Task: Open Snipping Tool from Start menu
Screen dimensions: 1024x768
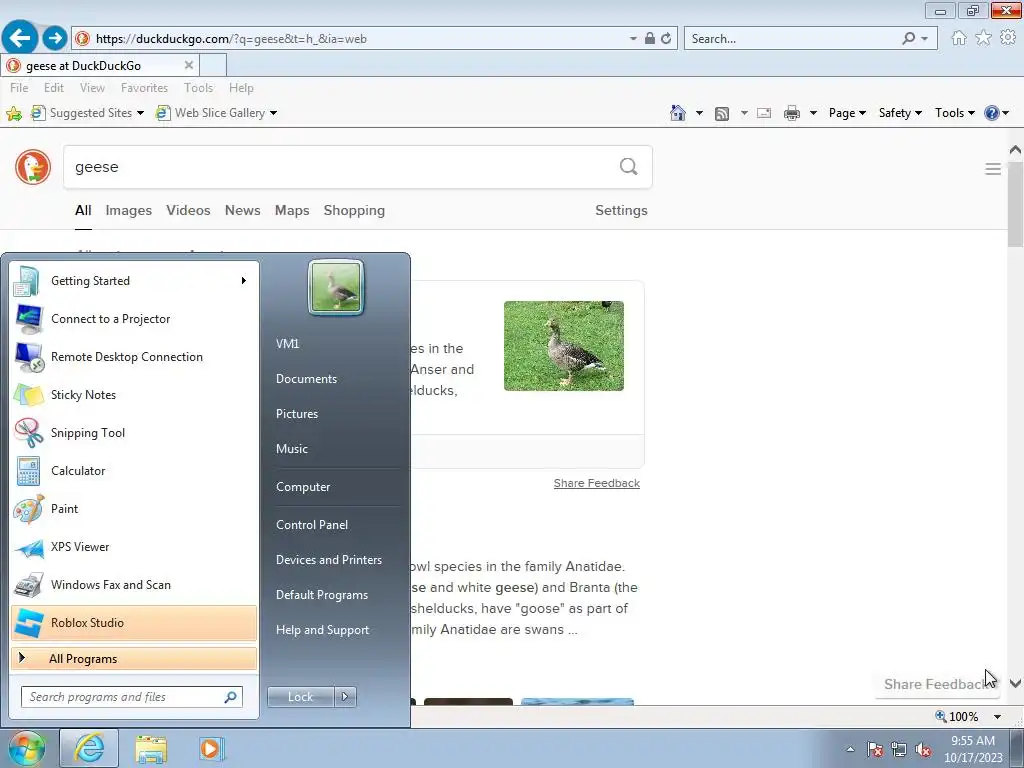Action: [x=134, y=433]
